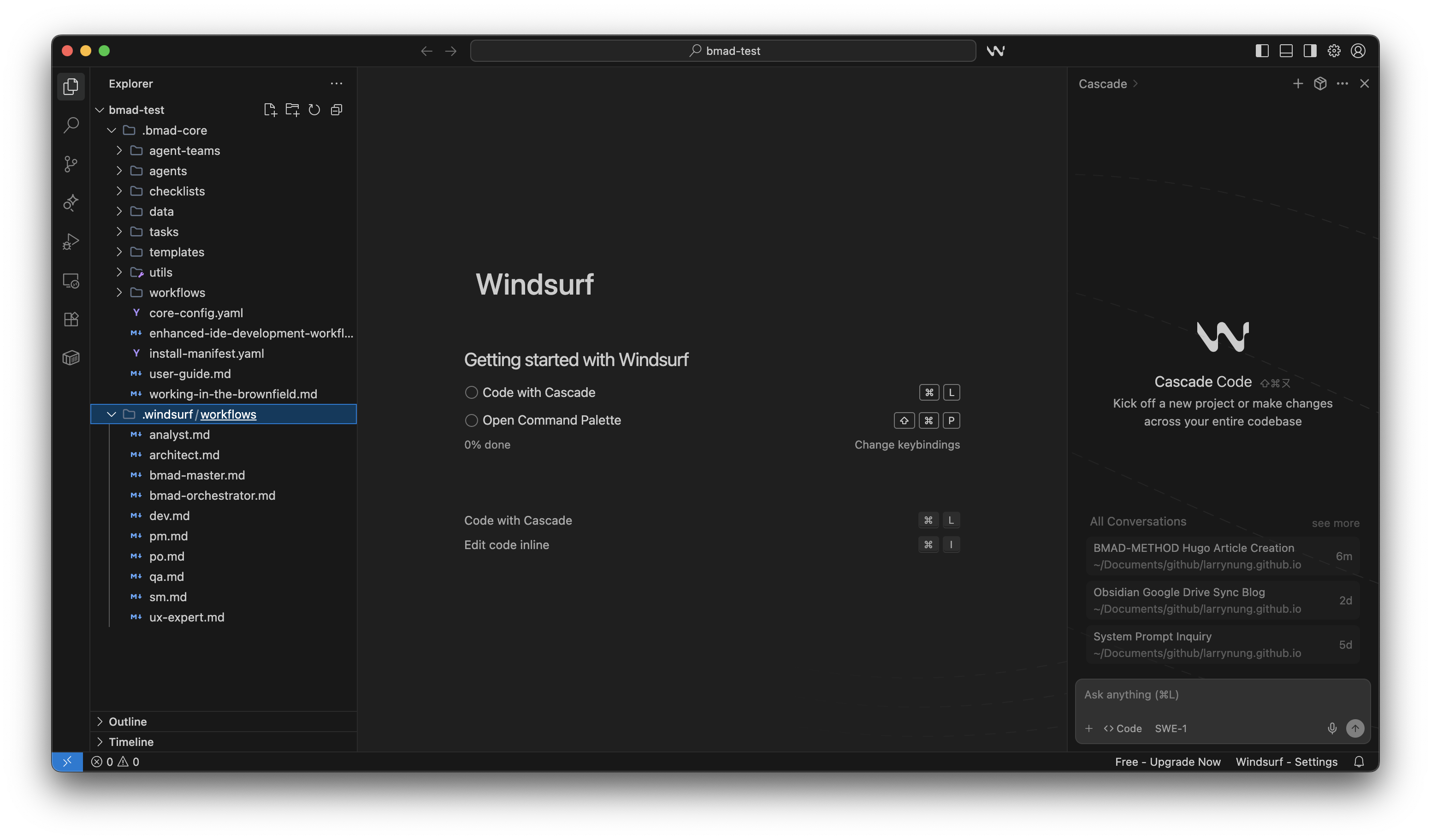Collapse the .bmad-core folder
The height and width of the screenshot is (840, 1431).
(111, 130)
